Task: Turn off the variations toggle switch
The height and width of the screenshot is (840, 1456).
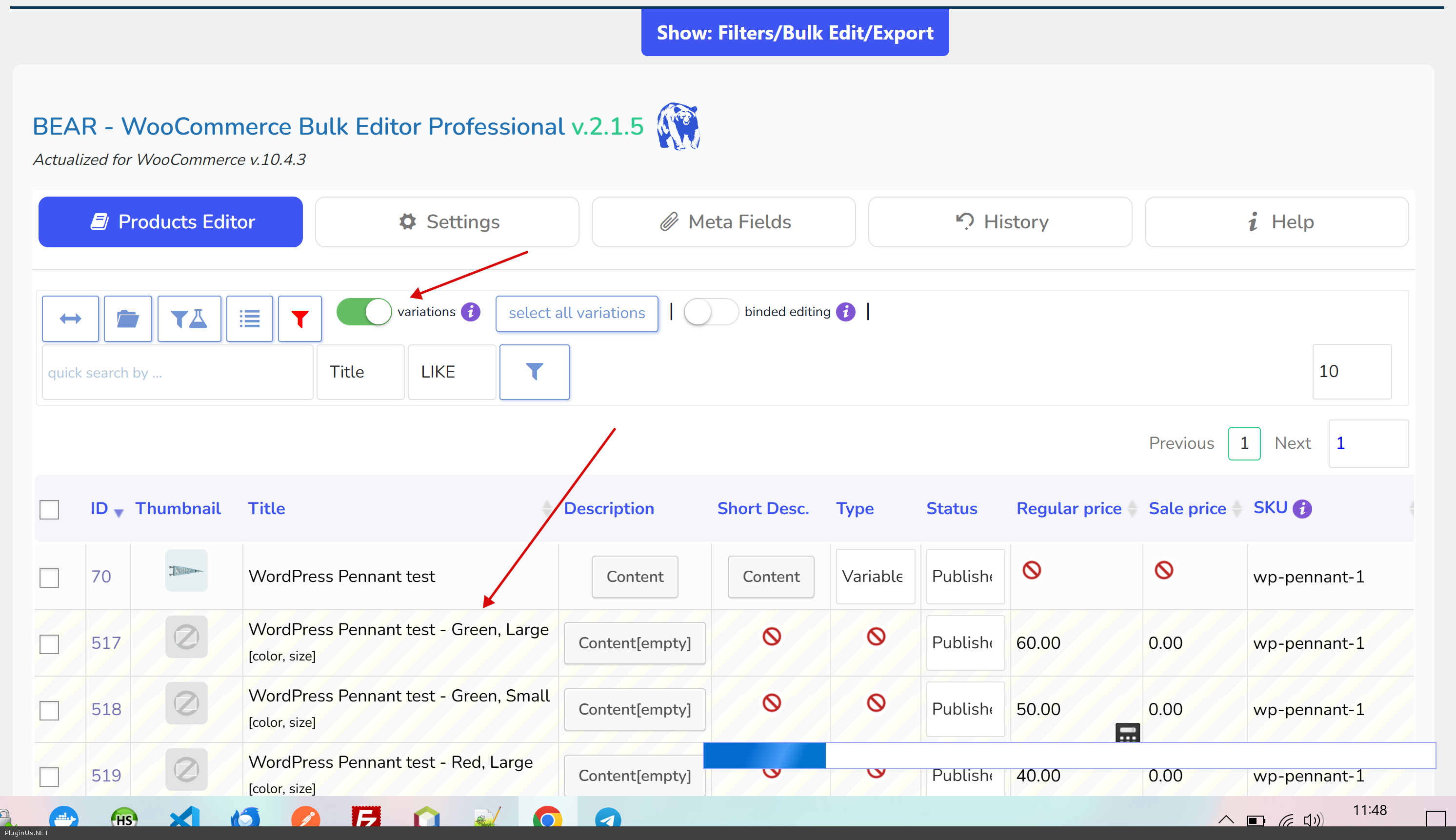Action: (364, 312)
